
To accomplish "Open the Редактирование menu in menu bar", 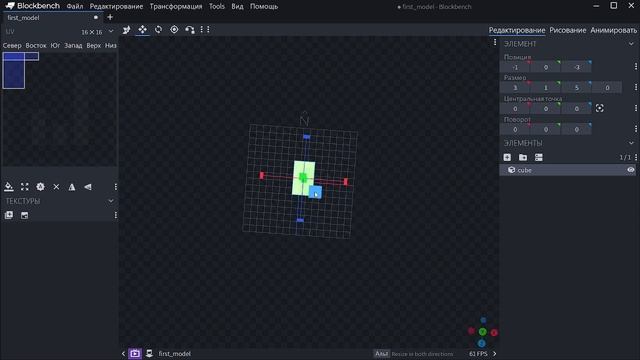I will click(116, 6).
